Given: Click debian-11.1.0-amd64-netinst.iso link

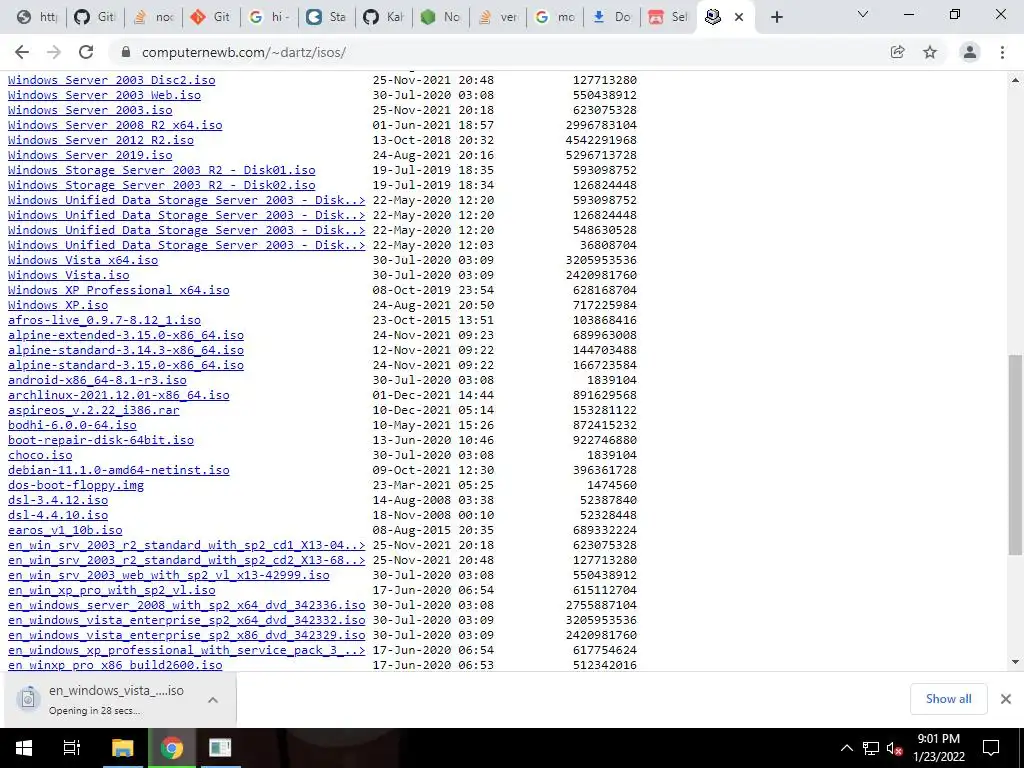Looking at the screenshot, I should point(119,470).
